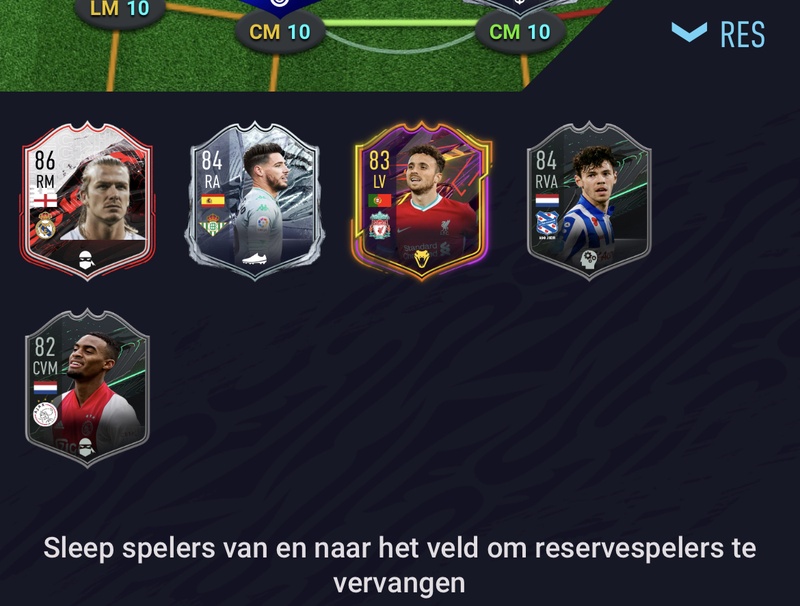Click the Spain flag on 84 RA card

(212, 200)
